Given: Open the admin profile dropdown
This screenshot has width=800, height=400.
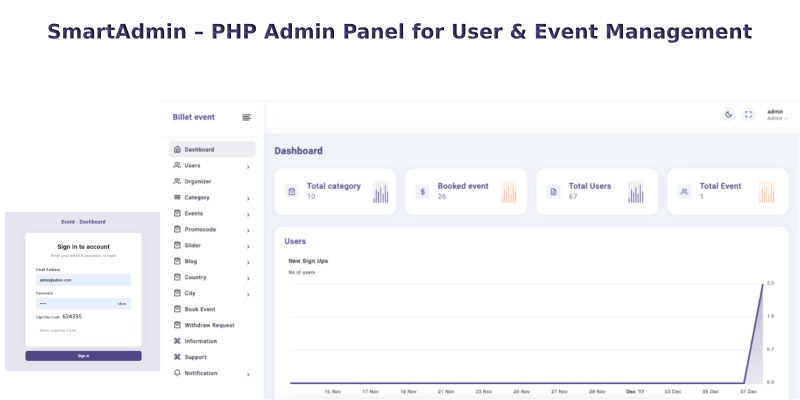Looking at the screenshot, I should tap(776, 114).
